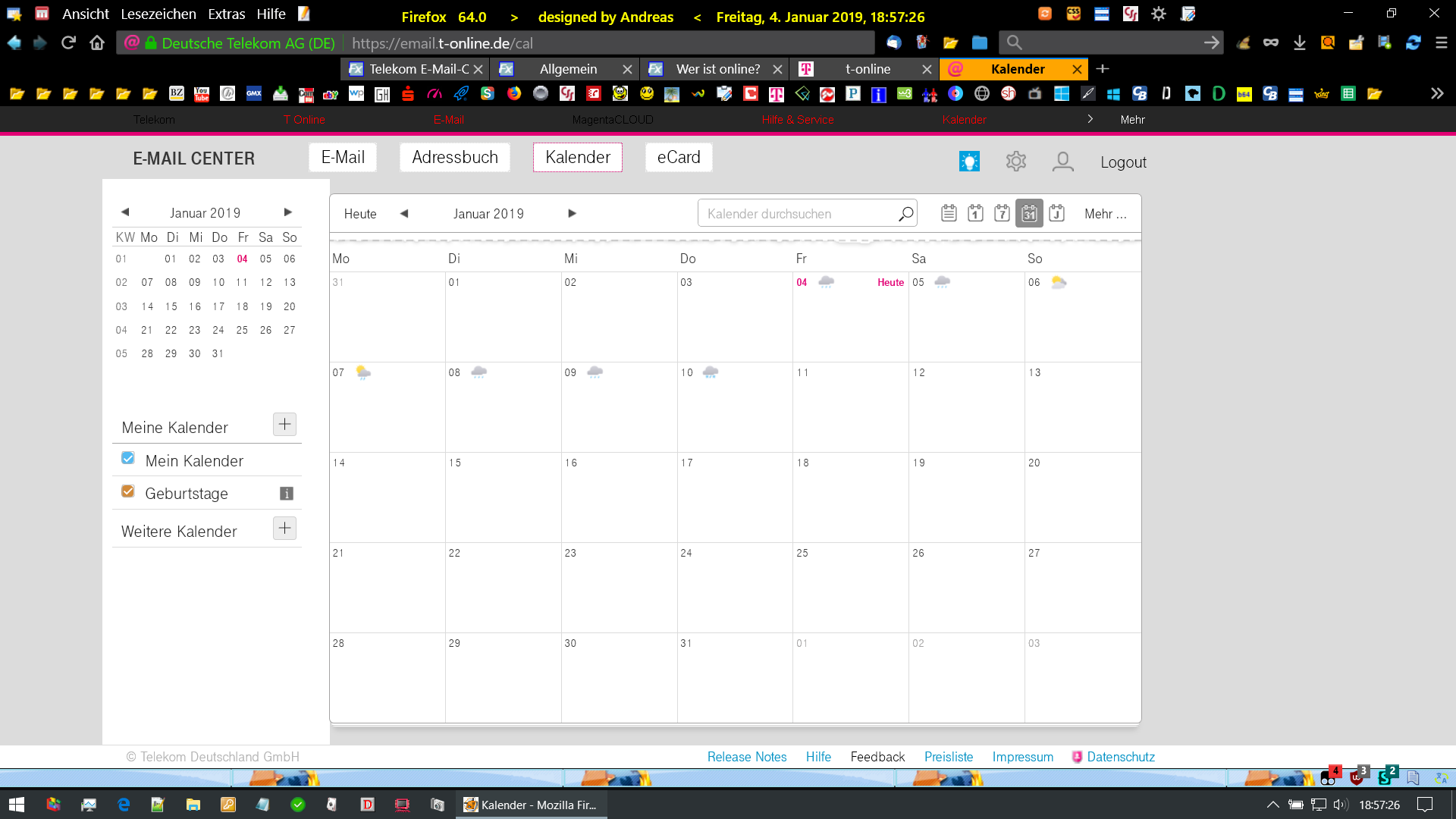Click the blue lightbulb tips icon
The width and height of the screenshot is (1456, 819).
click(x=969, y=161)
